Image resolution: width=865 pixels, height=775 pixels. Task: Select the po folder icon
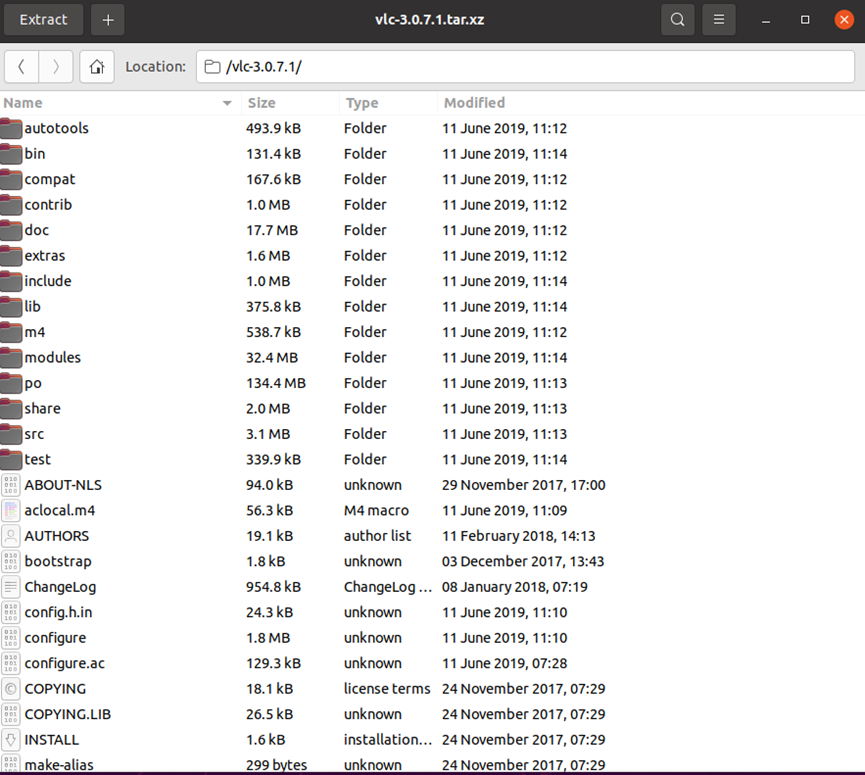click(11, 383)
